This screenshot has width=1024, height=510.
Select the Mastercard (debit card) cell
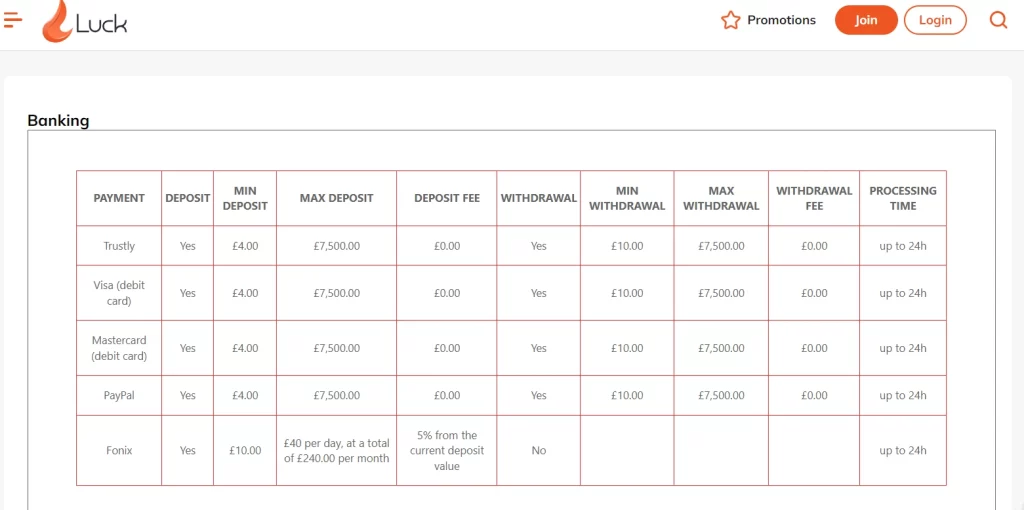point(119,348)
